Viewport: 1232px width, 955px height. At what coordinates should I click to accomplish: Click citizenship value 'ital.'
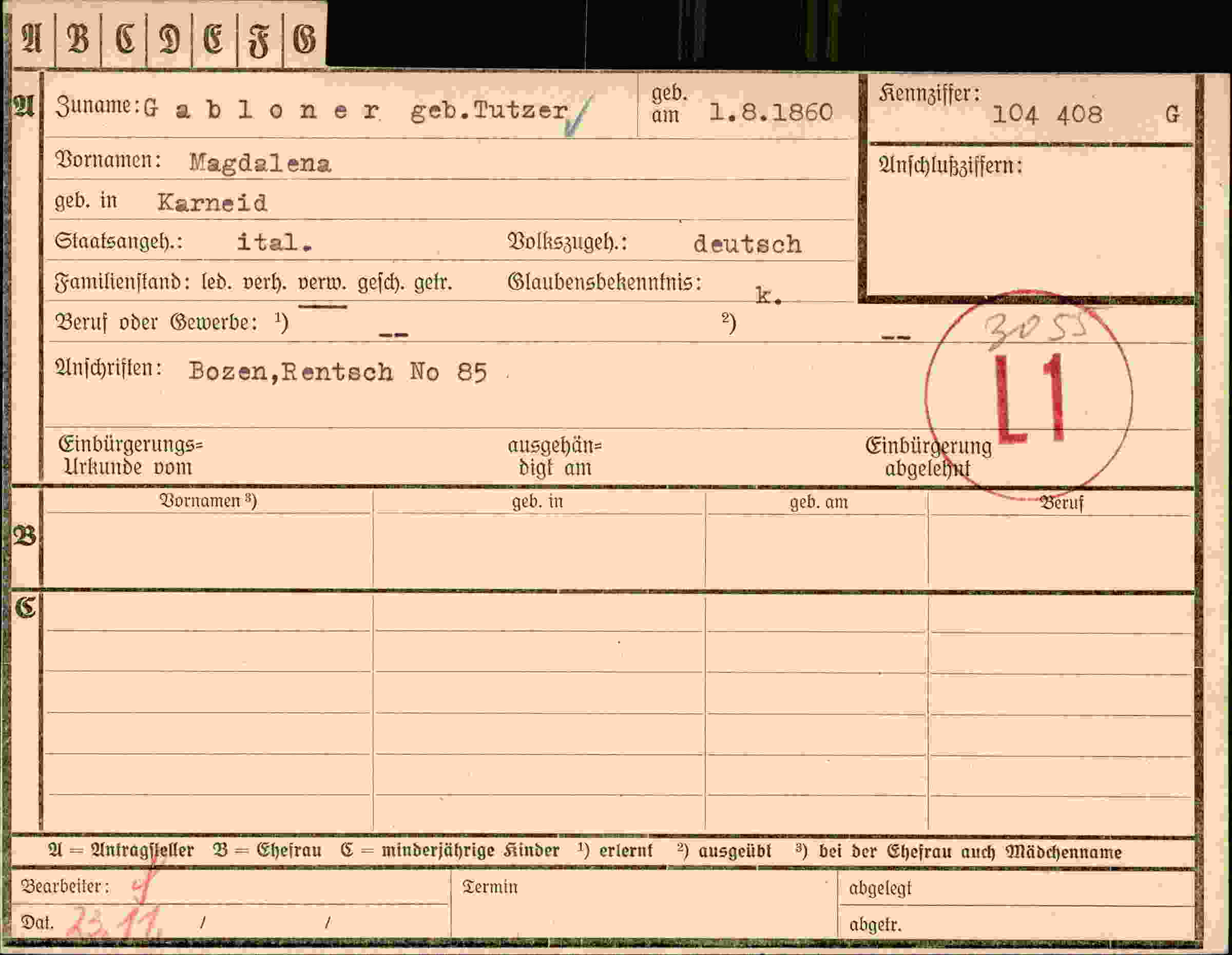pyautogui.click(x=274, y=242)
